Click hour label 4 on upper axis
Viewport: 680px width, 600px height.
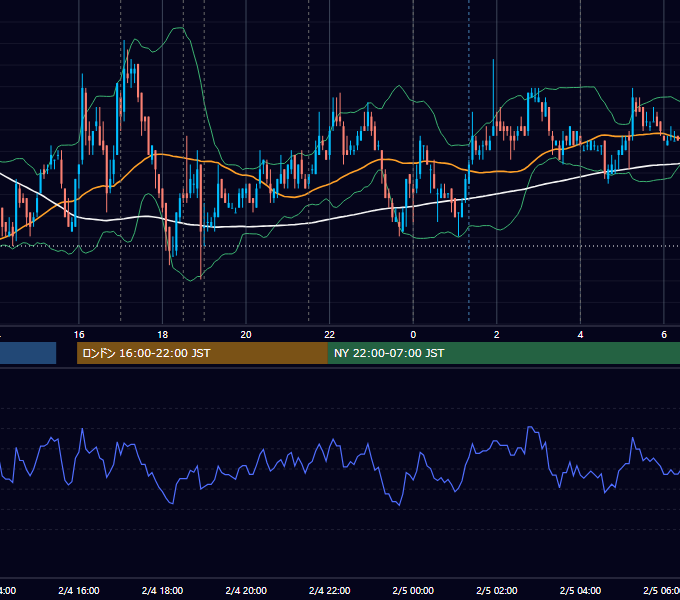click(x=580, y=335)
